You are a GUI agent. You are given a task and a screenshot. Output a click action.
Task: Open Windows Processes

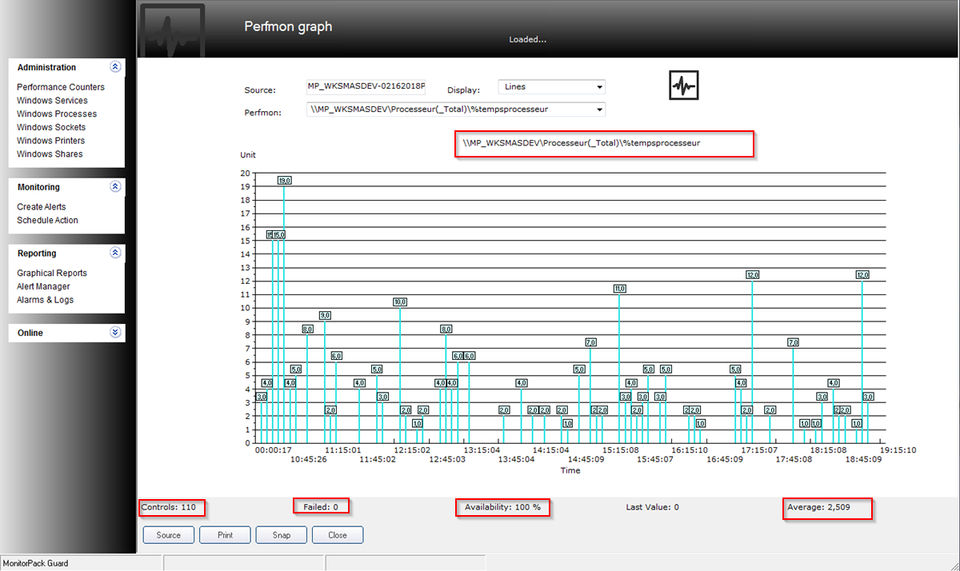56,114
